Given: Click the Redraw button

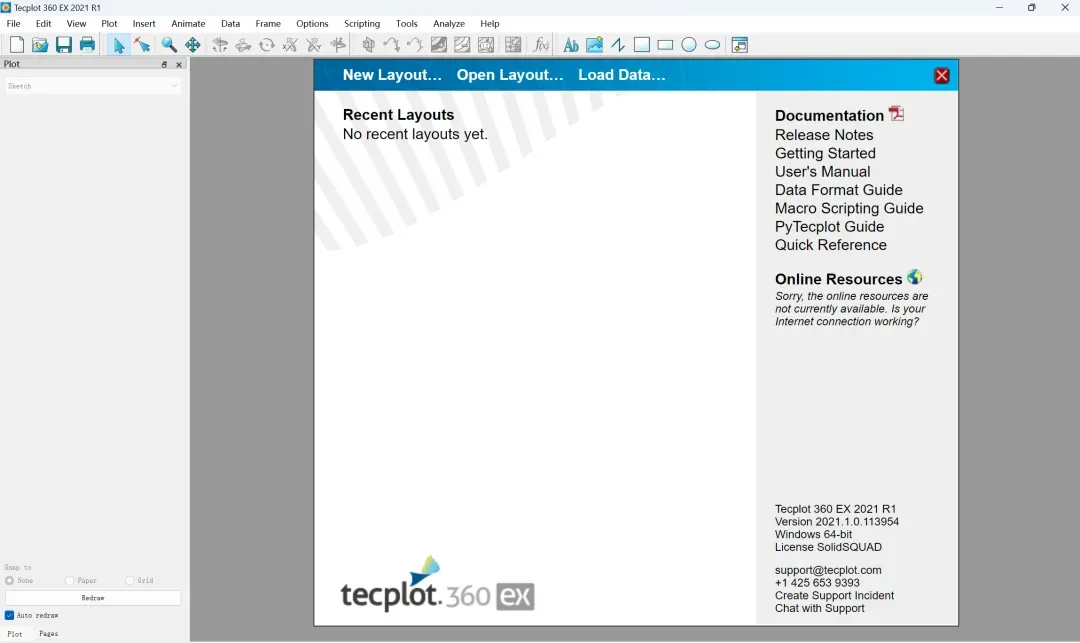Looking at the screenshot, I should click(93, 598).
